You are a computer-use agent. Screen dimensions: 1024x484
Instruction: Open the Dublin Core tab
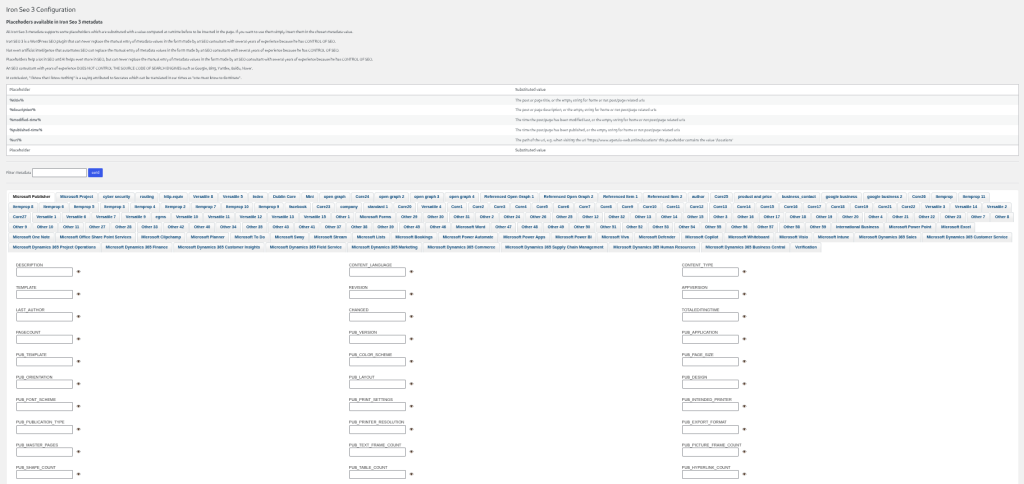point(284,197)
